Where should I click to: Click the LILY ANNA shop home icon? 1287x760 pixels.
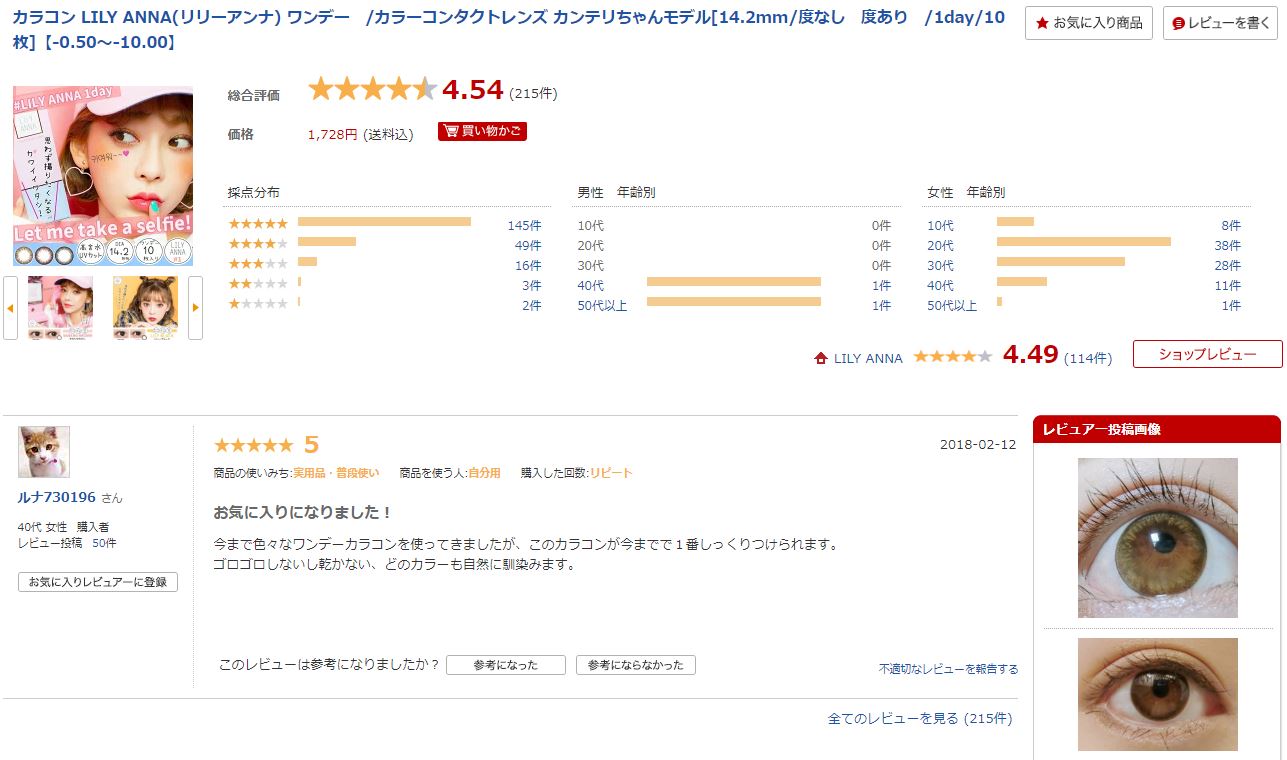[821, 358]
